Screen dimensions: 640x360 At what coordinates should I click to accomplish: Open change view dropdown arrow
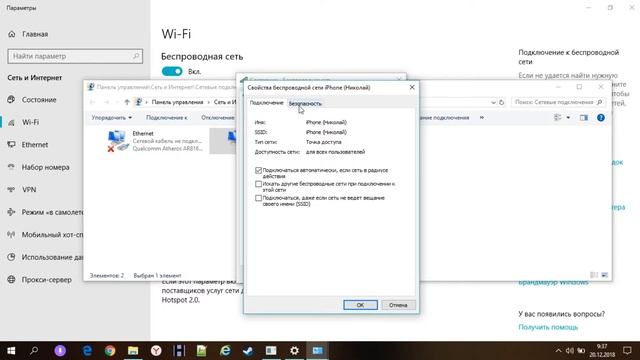click(x=568, y=118)
